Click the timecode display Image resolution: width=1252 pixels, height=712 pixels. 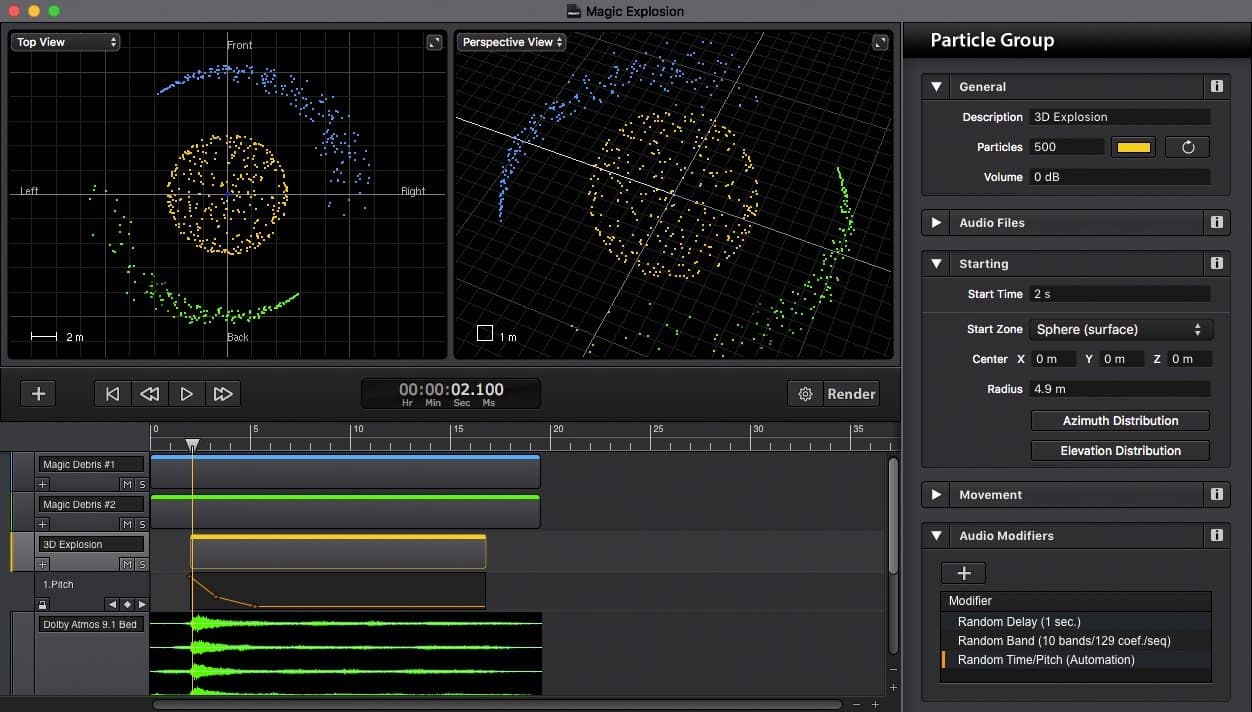click(451, 394)
